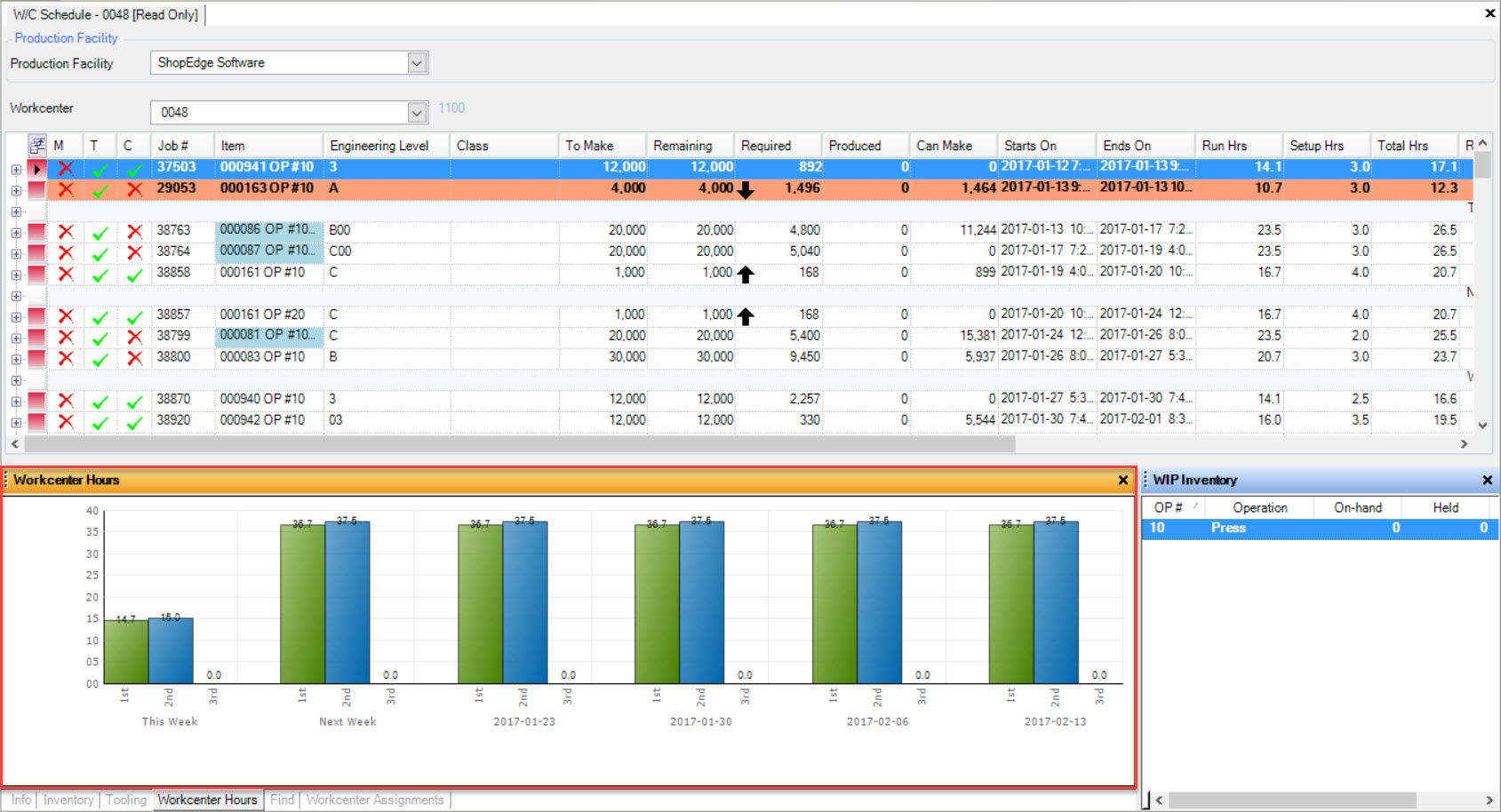Click the green C checkmark for job 38858
The image size is (1501, 812).
(134, 275)
